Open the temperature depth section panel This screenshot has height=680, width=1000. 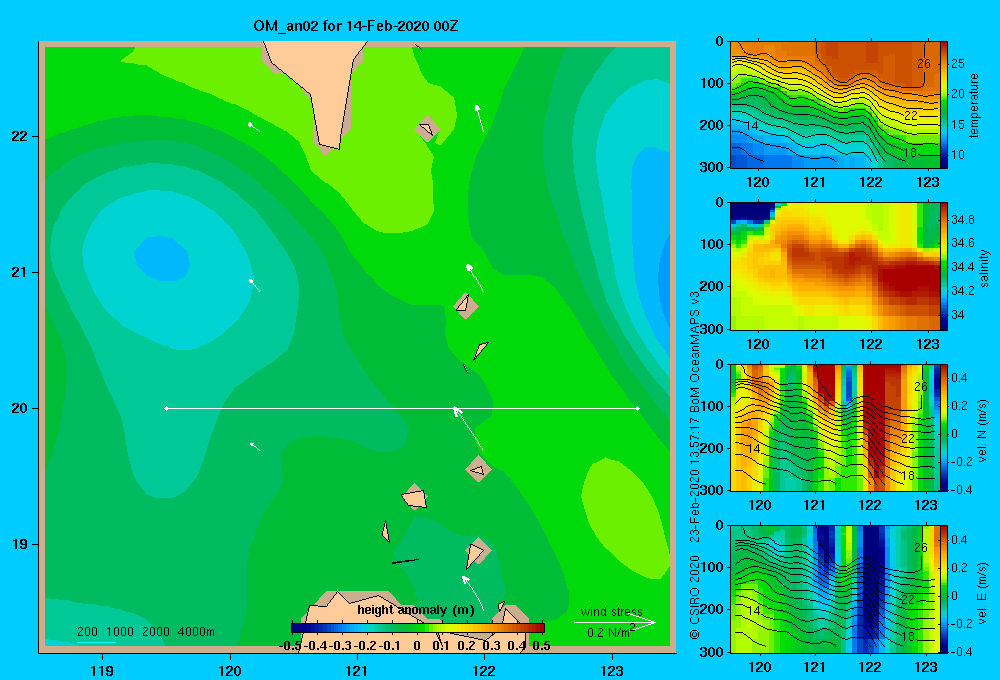835,105
